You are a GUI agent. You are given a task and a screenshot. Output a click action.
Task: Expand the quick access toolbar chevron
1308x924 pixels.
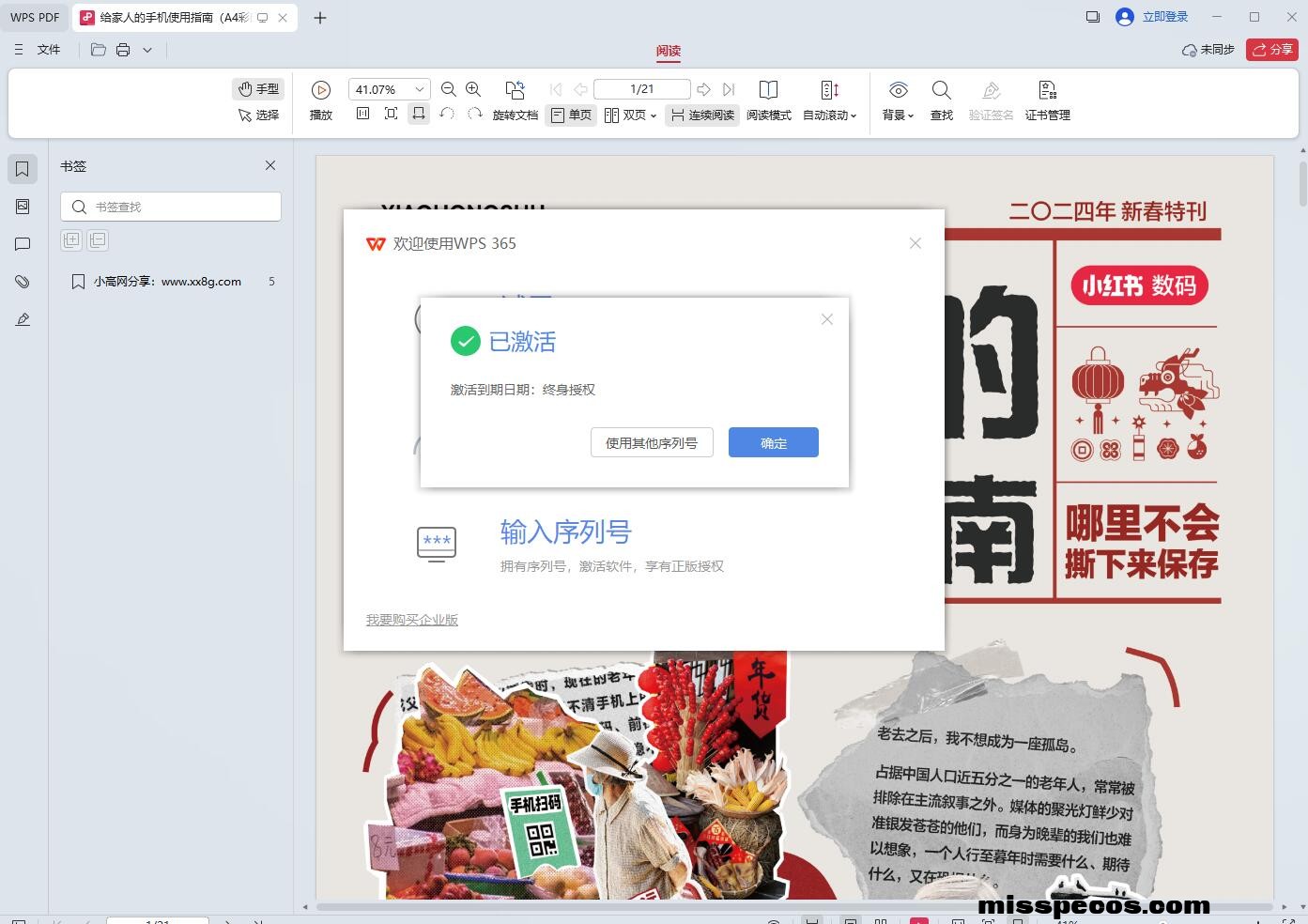[x=147, y=50]
